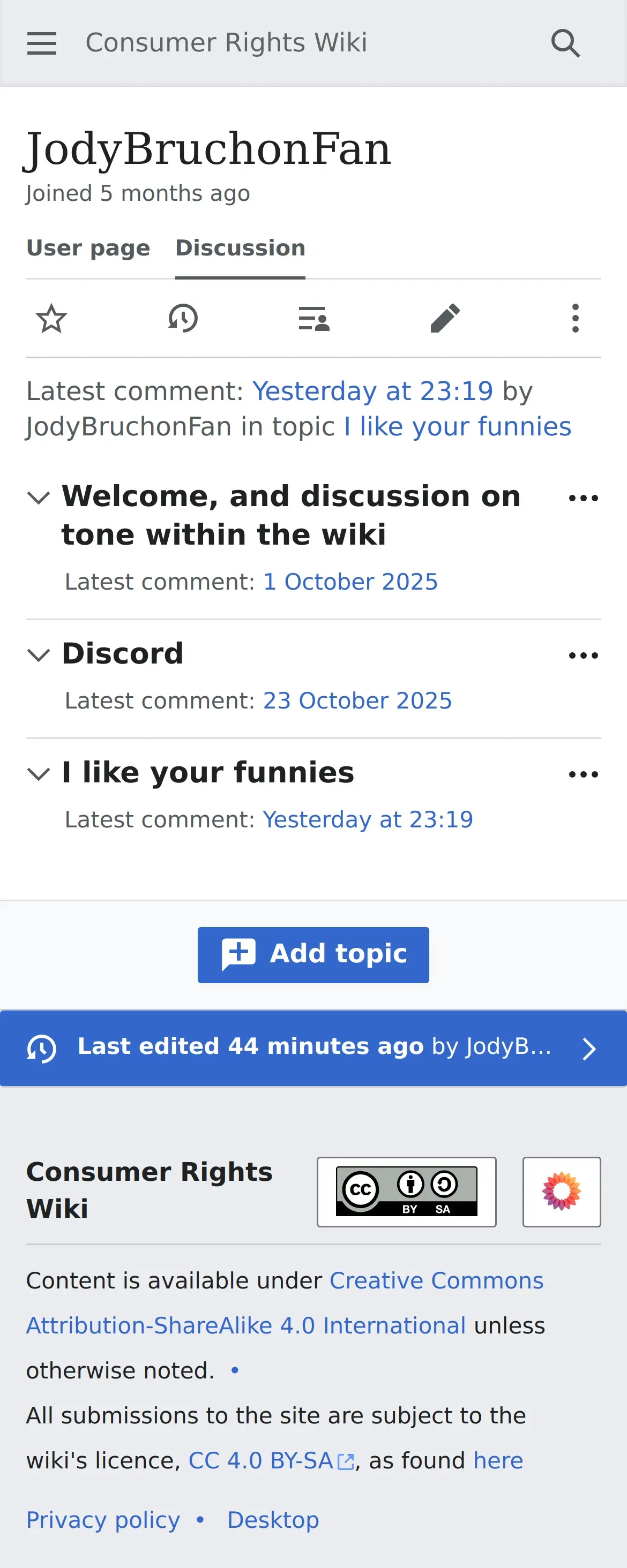Viewport: 627px width, 1568px height.
Task: Open options for the Welcome topic
Action: [583, 498]
